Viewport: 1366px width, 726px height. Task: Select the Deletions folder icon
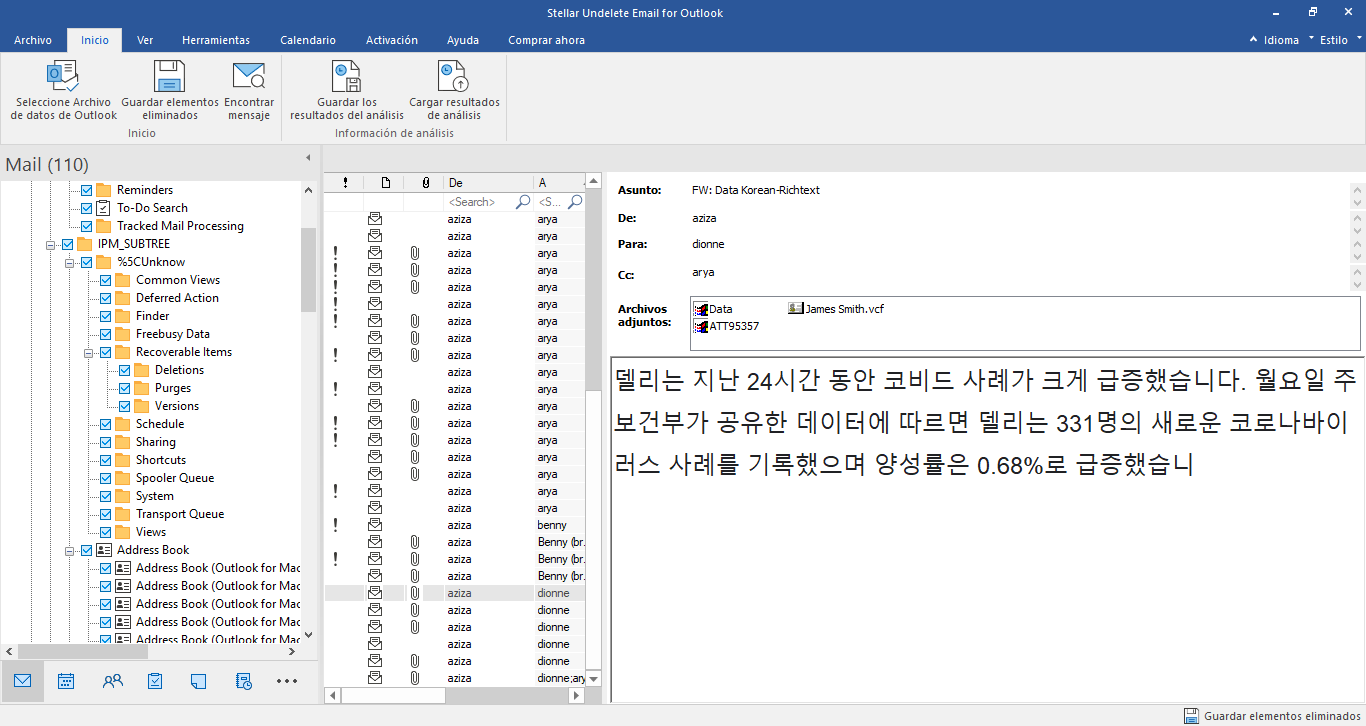pos(141,370)
